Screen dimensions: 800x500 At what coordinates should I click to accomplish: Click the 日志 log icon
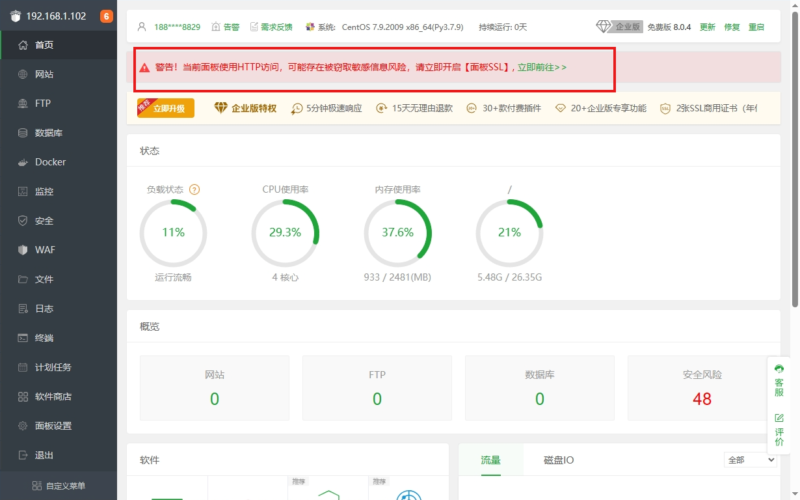tap(22, 309)
